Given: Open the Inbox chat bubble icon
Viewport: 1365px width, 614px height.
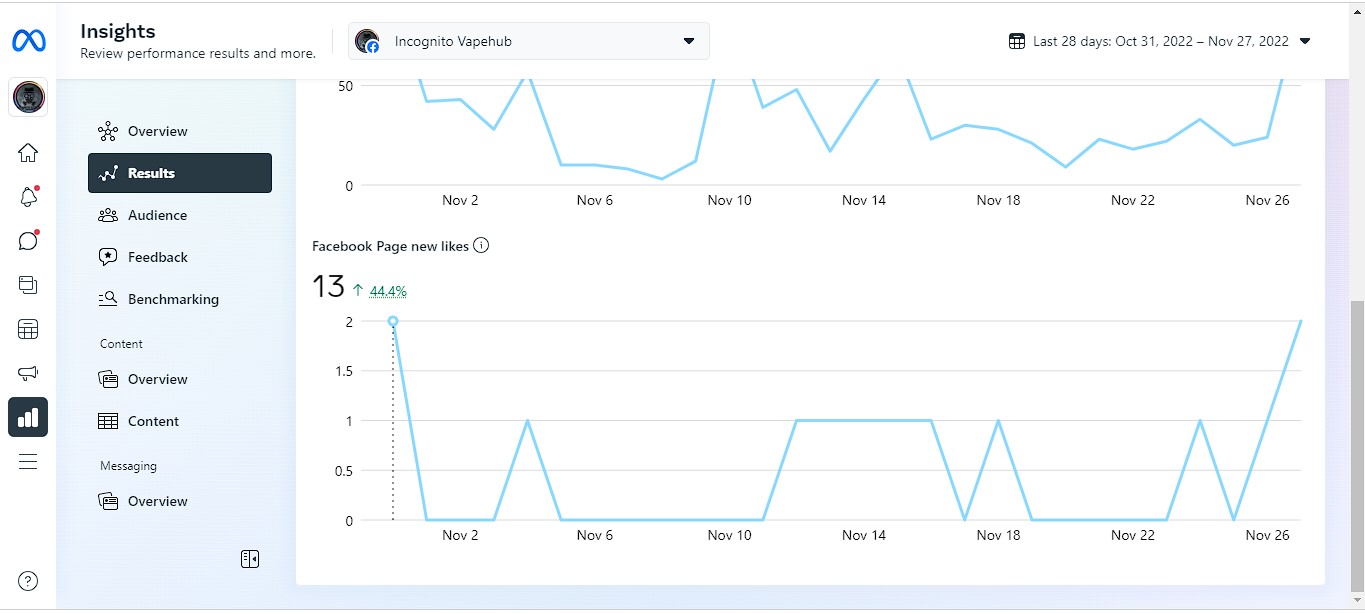Looking at the screenshot, I should 28,241.
